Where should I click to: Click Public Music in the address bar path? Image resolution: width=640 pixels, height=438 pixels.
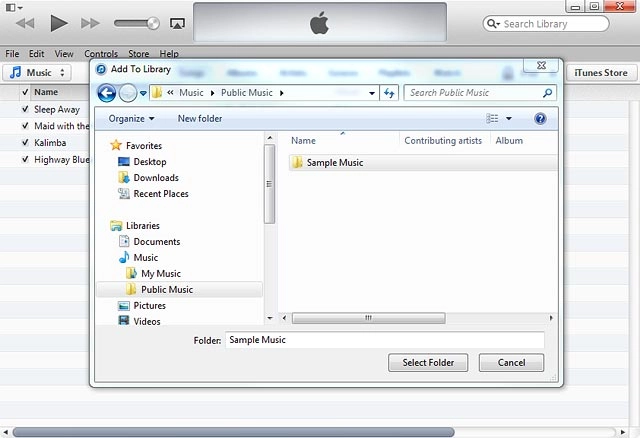tap(247, 93)
